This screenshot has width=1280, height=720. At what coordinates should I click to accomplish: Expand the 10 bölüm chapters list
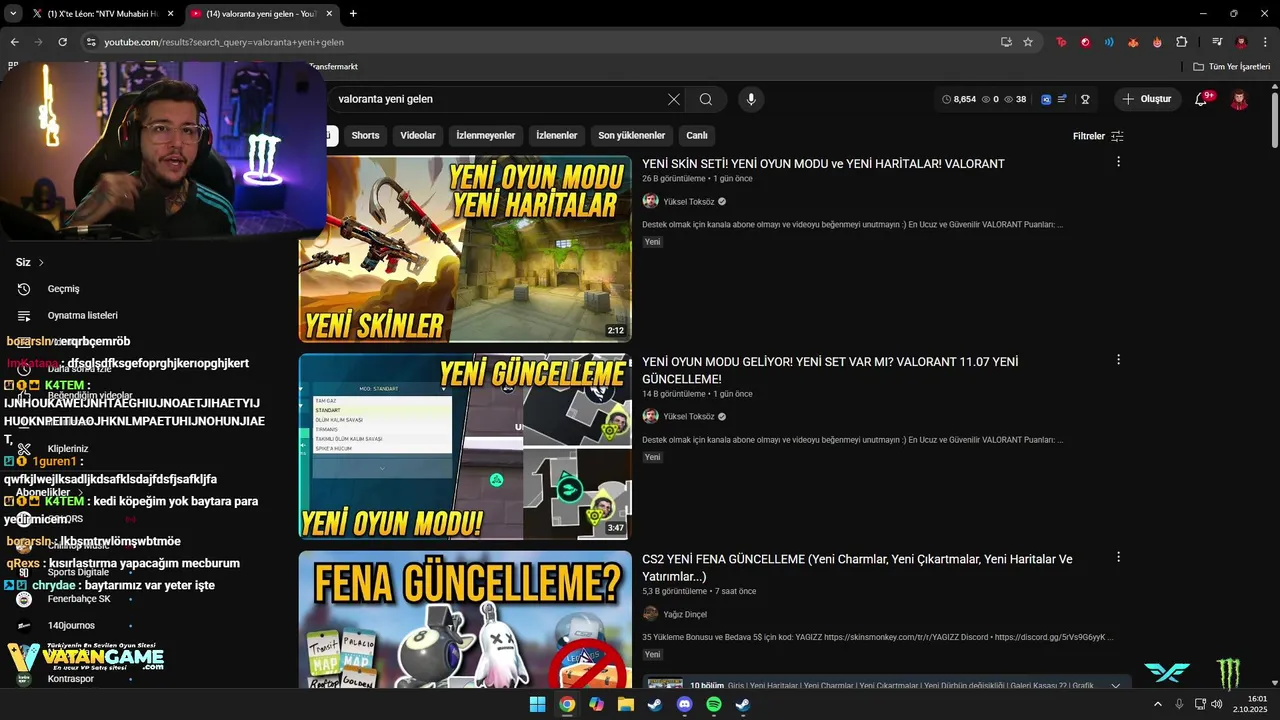[1116, 686]
